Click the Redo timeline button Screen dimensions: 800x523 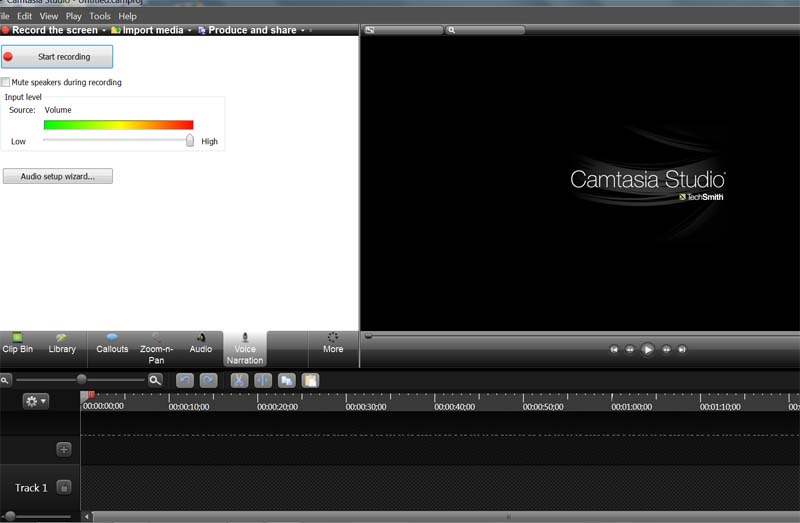(209, 381)
